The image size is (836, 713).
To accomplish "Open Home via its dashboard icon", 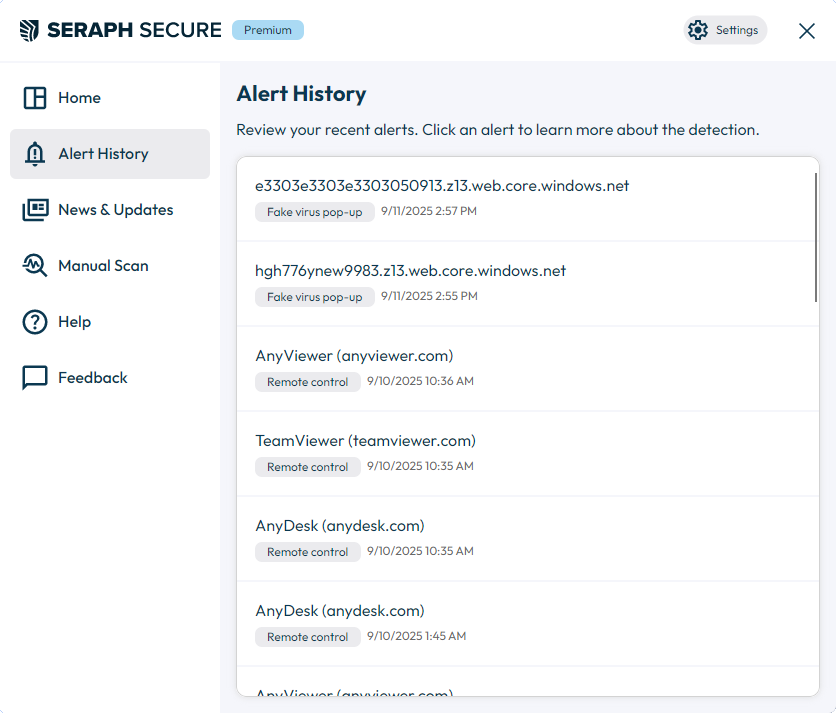I will click(35, 98).
